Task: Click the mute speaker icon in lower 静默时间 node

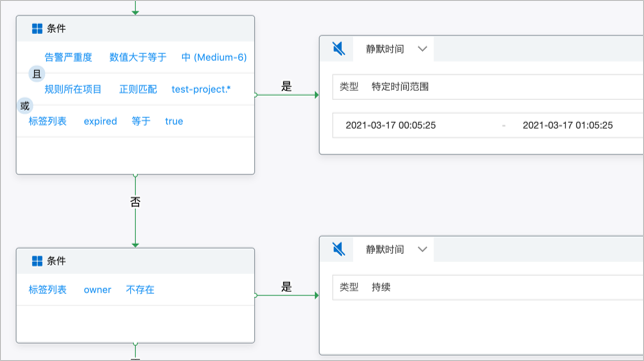Action: click(338, 249)
